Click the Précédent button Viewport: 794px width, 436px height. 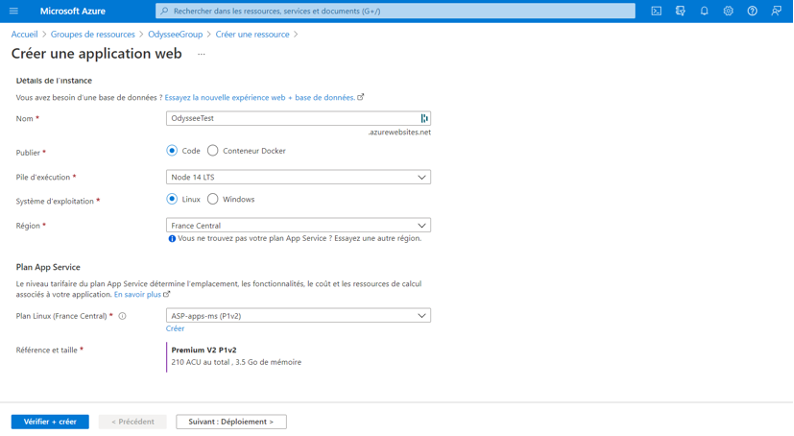(x=133, y=421)
